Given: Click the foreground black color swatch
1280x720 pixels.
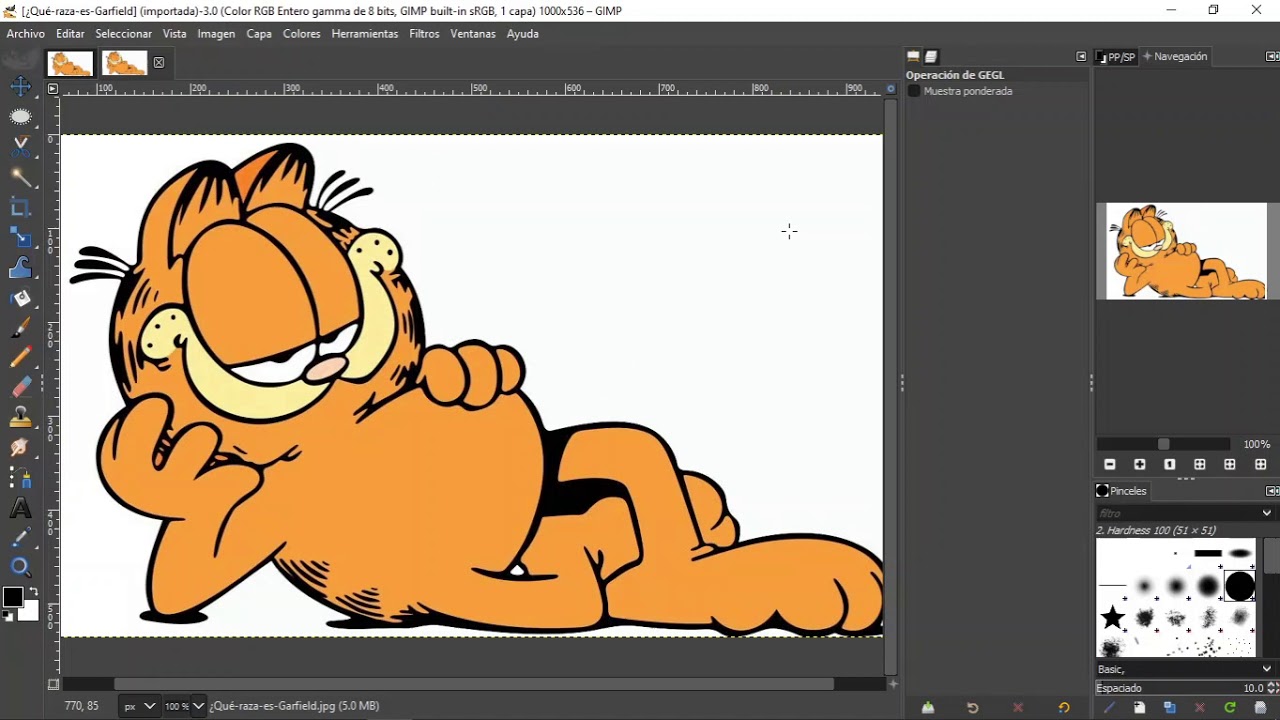Looking at the screenshot, I should click(x=11, y=597).
